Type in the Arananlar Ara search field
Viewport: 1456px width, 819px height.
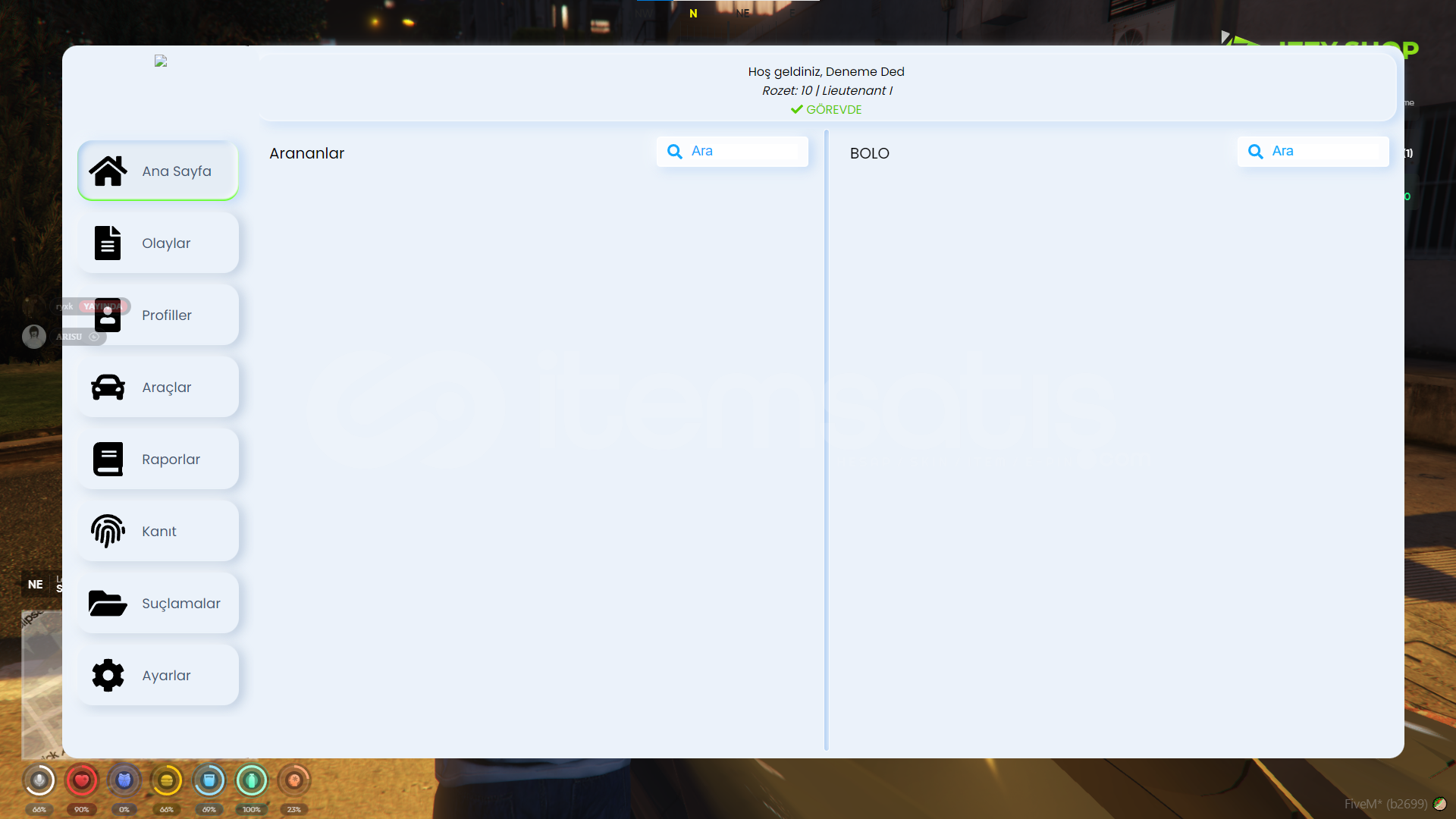coord(743,151)
